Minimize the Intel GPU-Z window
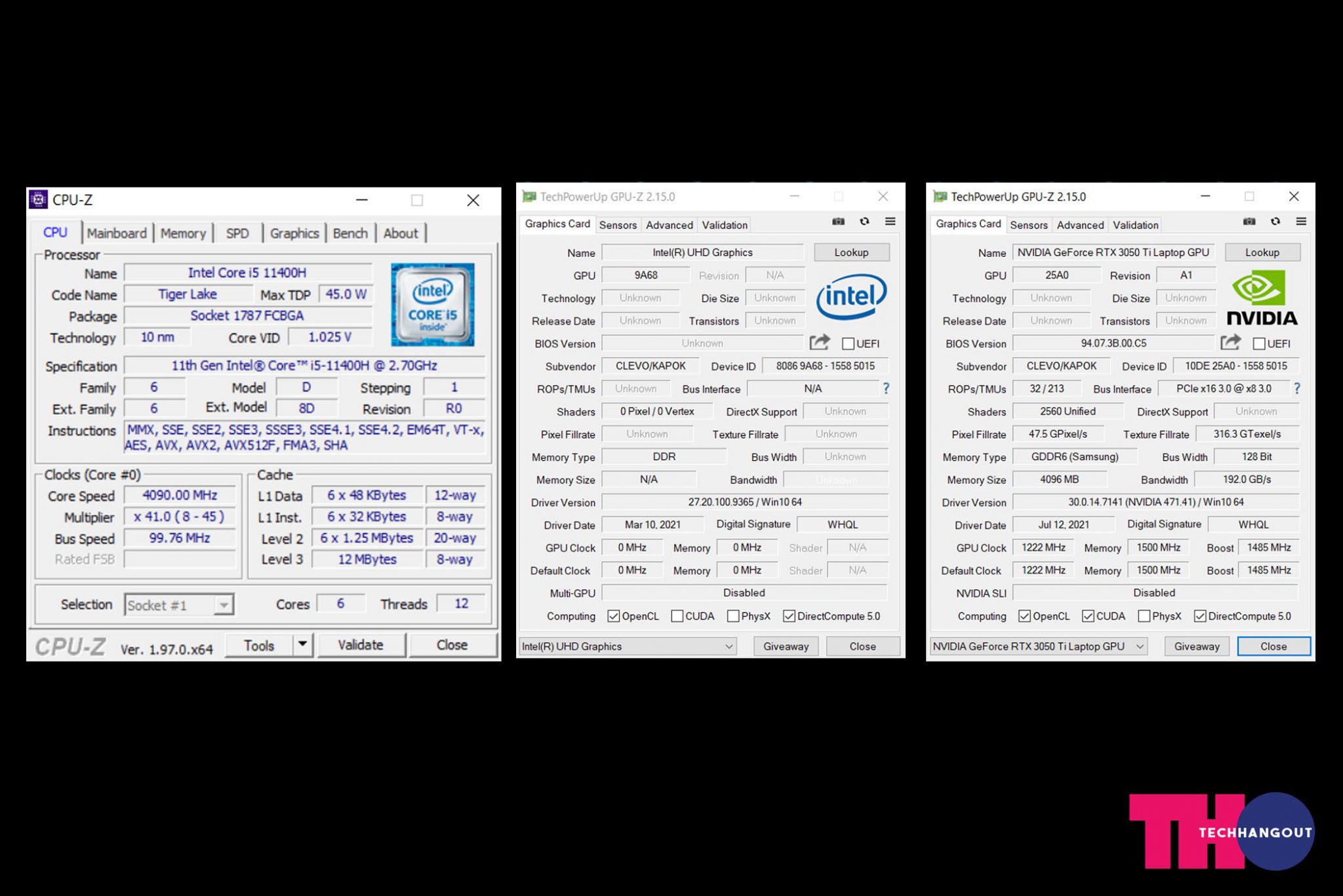 [794, 197]
